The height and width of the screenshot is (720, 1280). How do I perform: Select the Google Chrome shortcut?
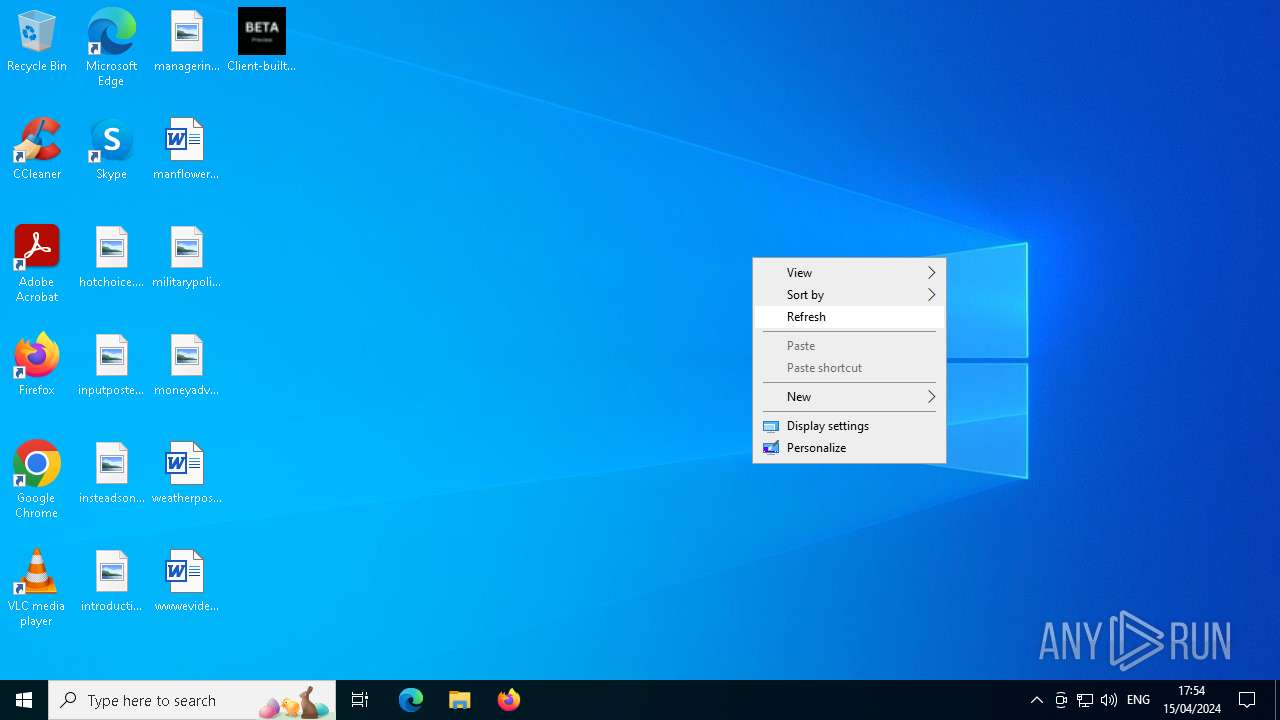point(37,480)
